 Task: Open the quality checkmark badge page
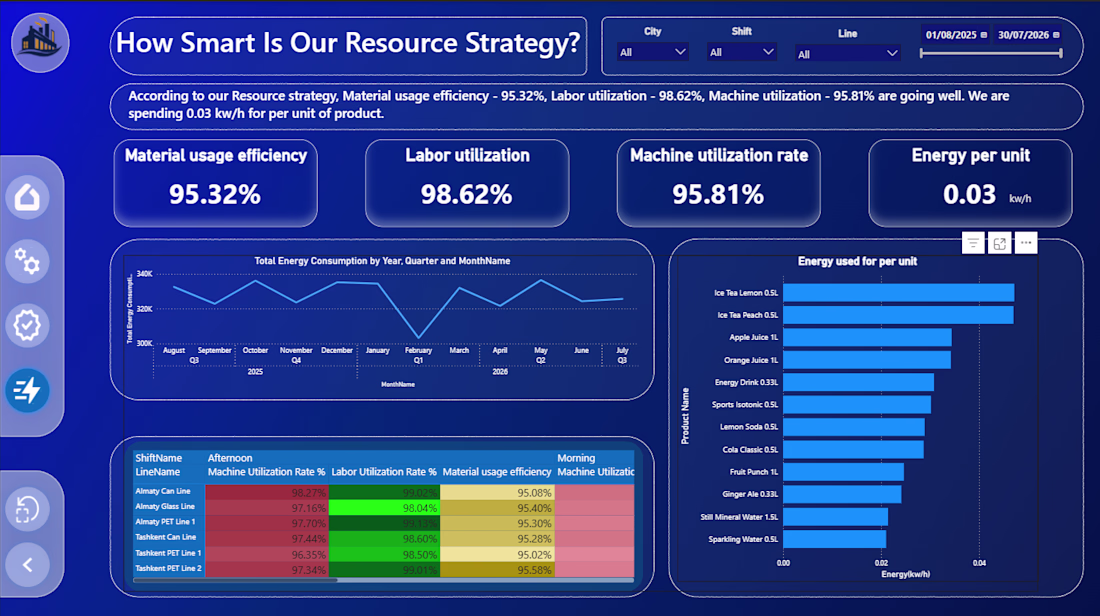[x=27, y=326]
